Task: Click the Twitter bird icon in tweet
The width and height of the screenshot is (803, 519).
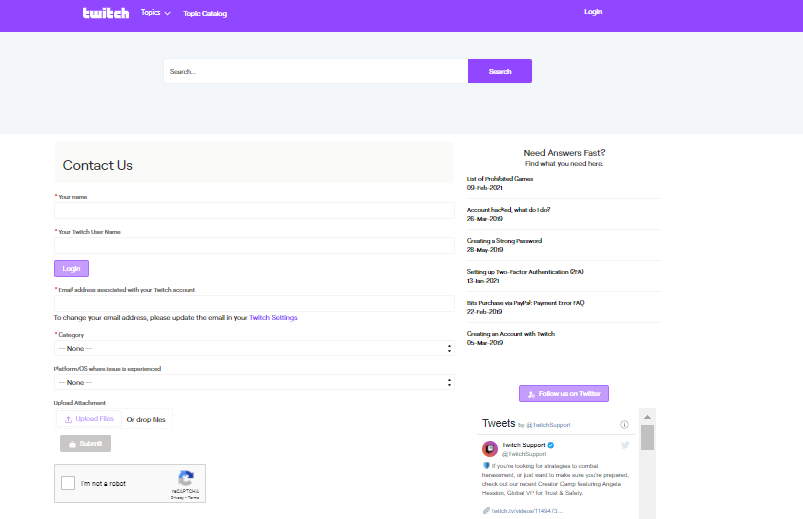Action: [625, 445]
